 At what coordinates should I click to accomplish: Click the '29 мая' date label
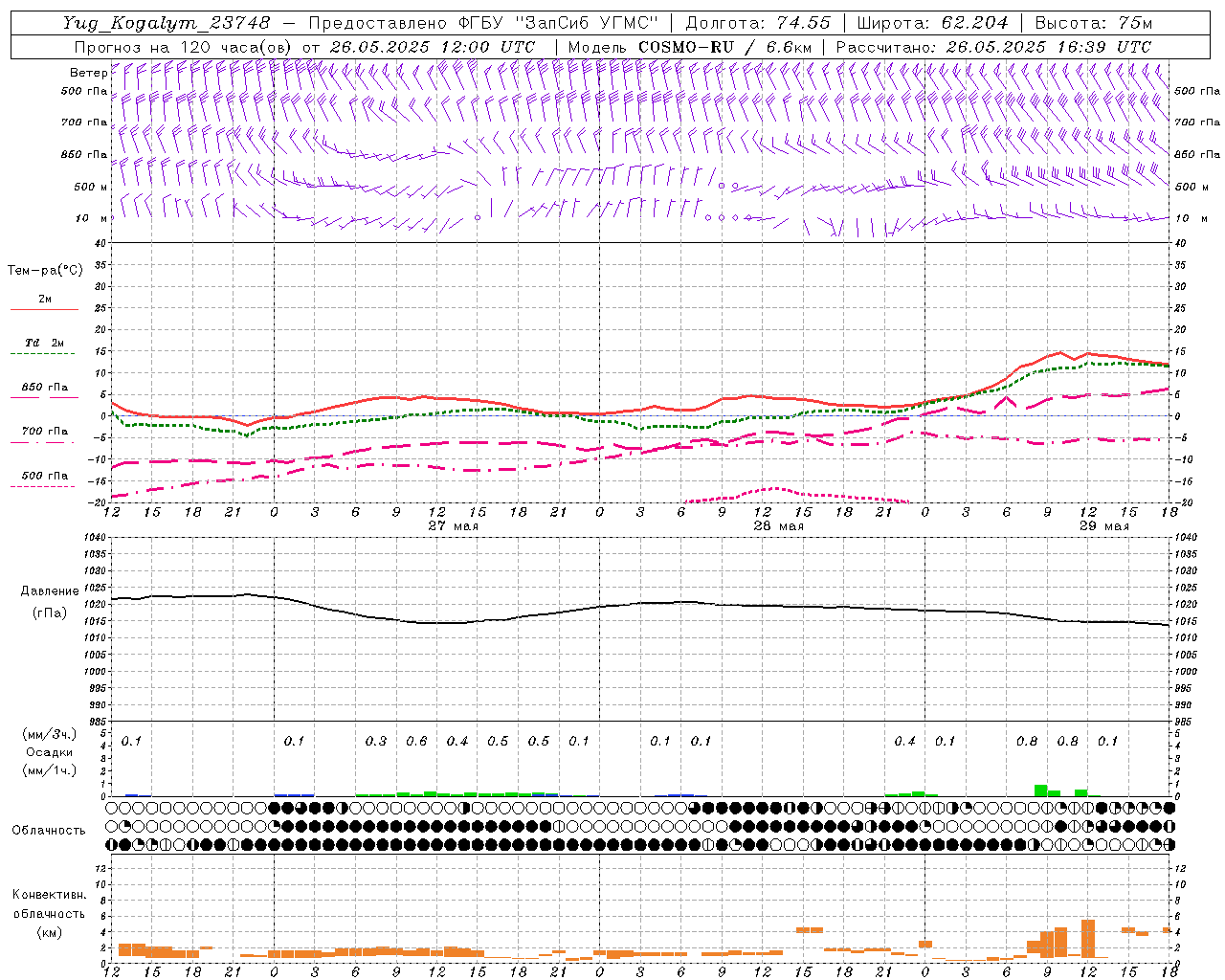click(1104, 526)
